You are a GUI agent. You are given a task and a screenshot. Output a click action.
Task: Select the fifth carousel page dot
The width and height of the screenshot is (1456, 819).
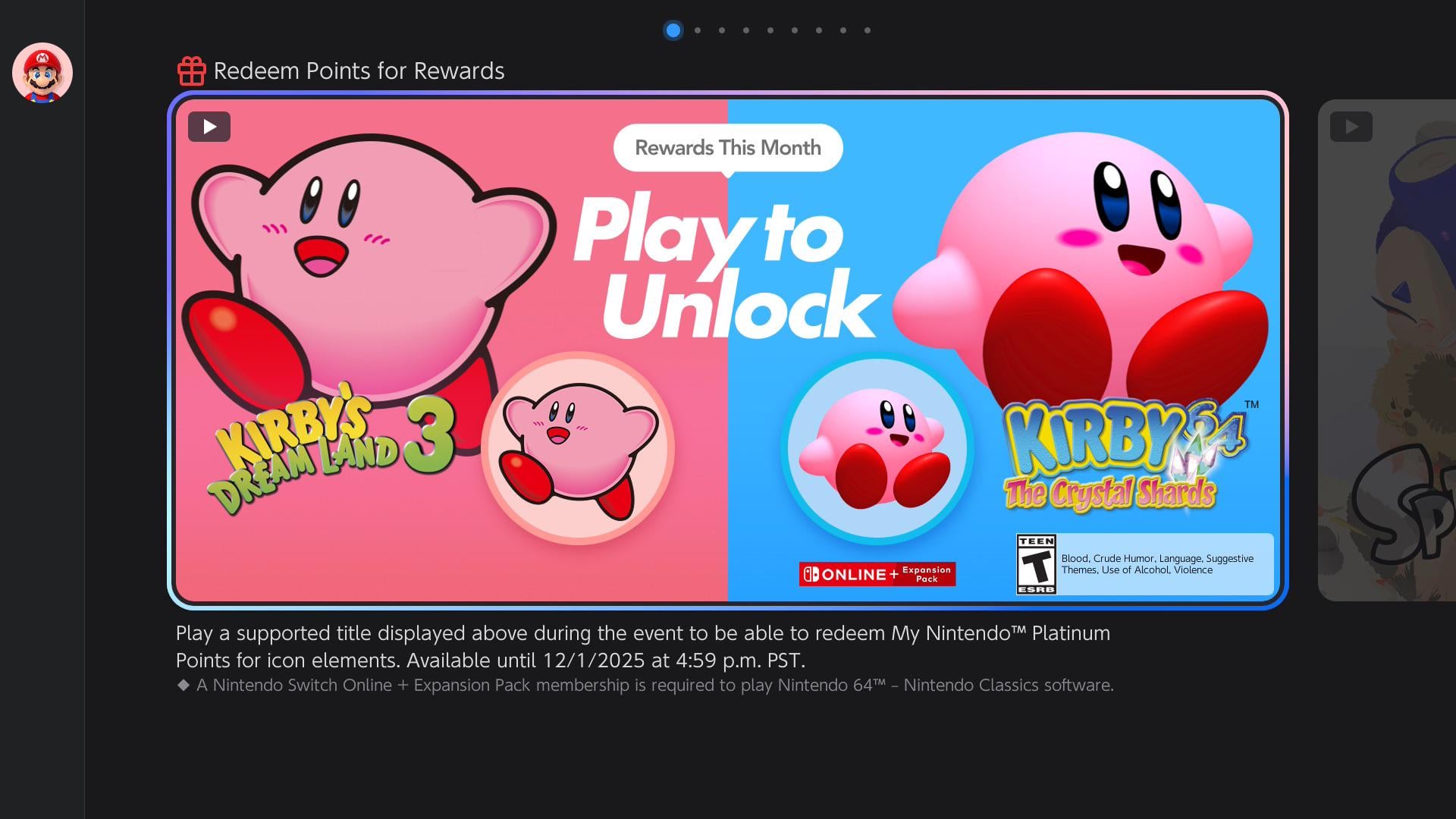pos(770,30)
